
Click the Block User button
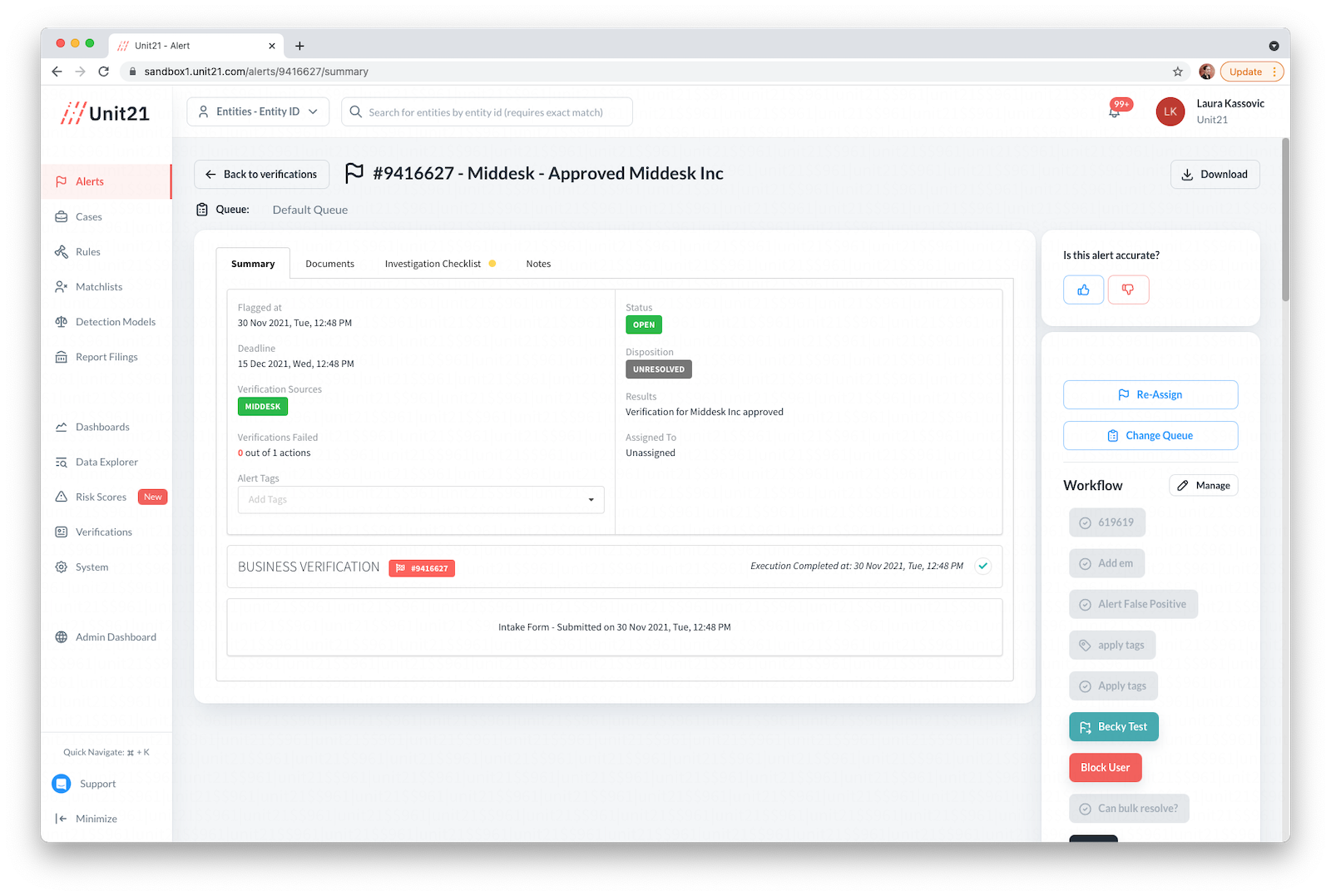[1105, 767]
